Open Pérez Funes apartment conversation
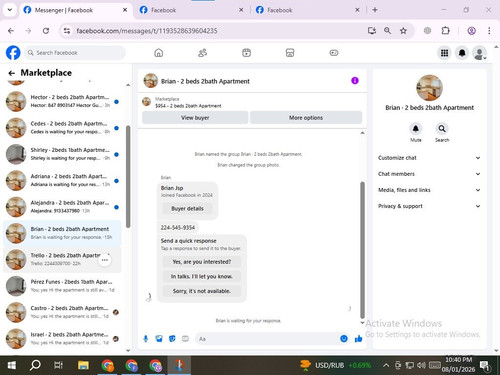Image resolution: width=500 pixels, height=375 pixels. [x=62, y=286]
